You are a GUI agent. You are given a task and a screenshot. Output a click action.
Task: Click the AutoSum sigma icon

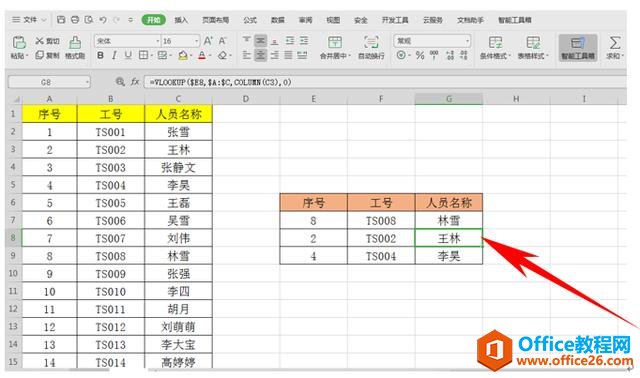pos(615,42)
